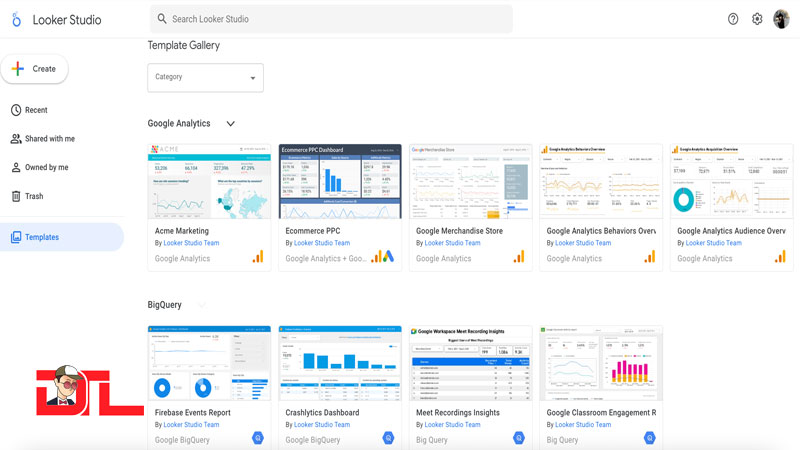Open Looker Studio Team link under Meet Recordings Insights

453,424
